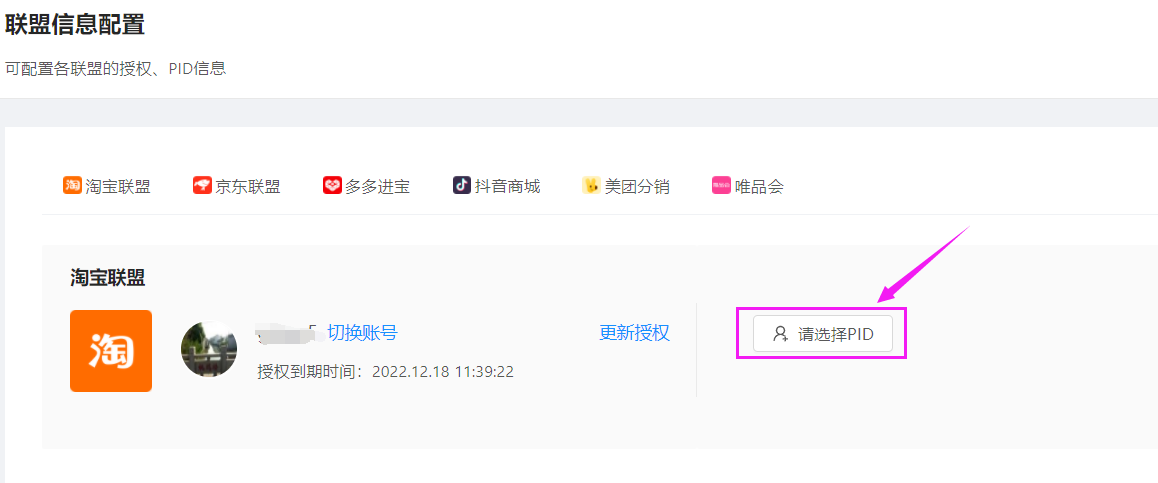Click the 切换账号 link
Screen dimensions: 1158x483
[362, 333]
